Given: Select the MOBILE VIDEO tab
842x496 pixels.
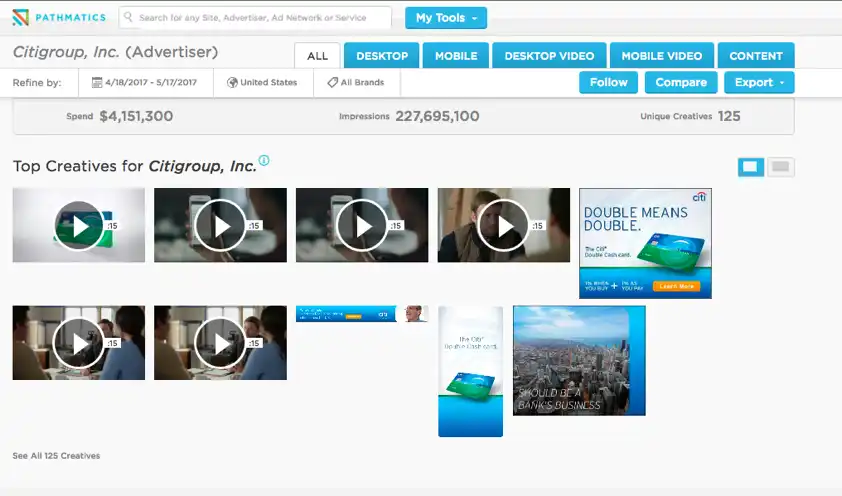Looking at the screenshot, I should point(662,56).
